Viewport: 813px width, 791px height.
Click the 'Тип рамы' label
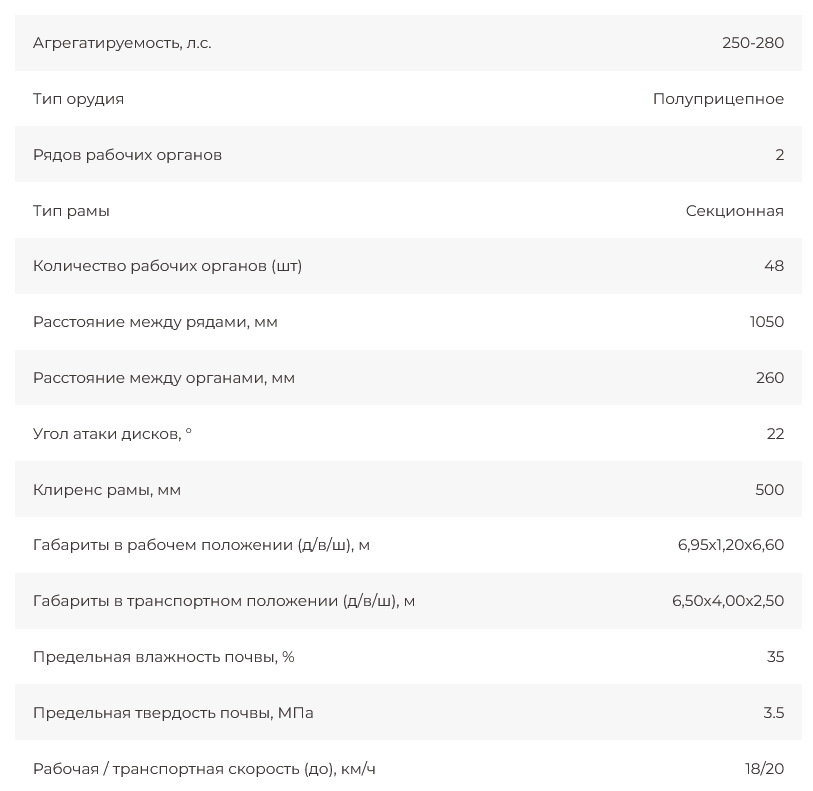click(x=71, y=211)
